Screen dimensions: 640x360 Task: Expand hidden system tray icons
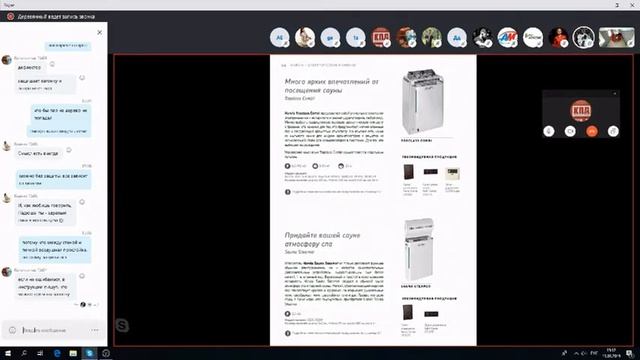[576, 353]
